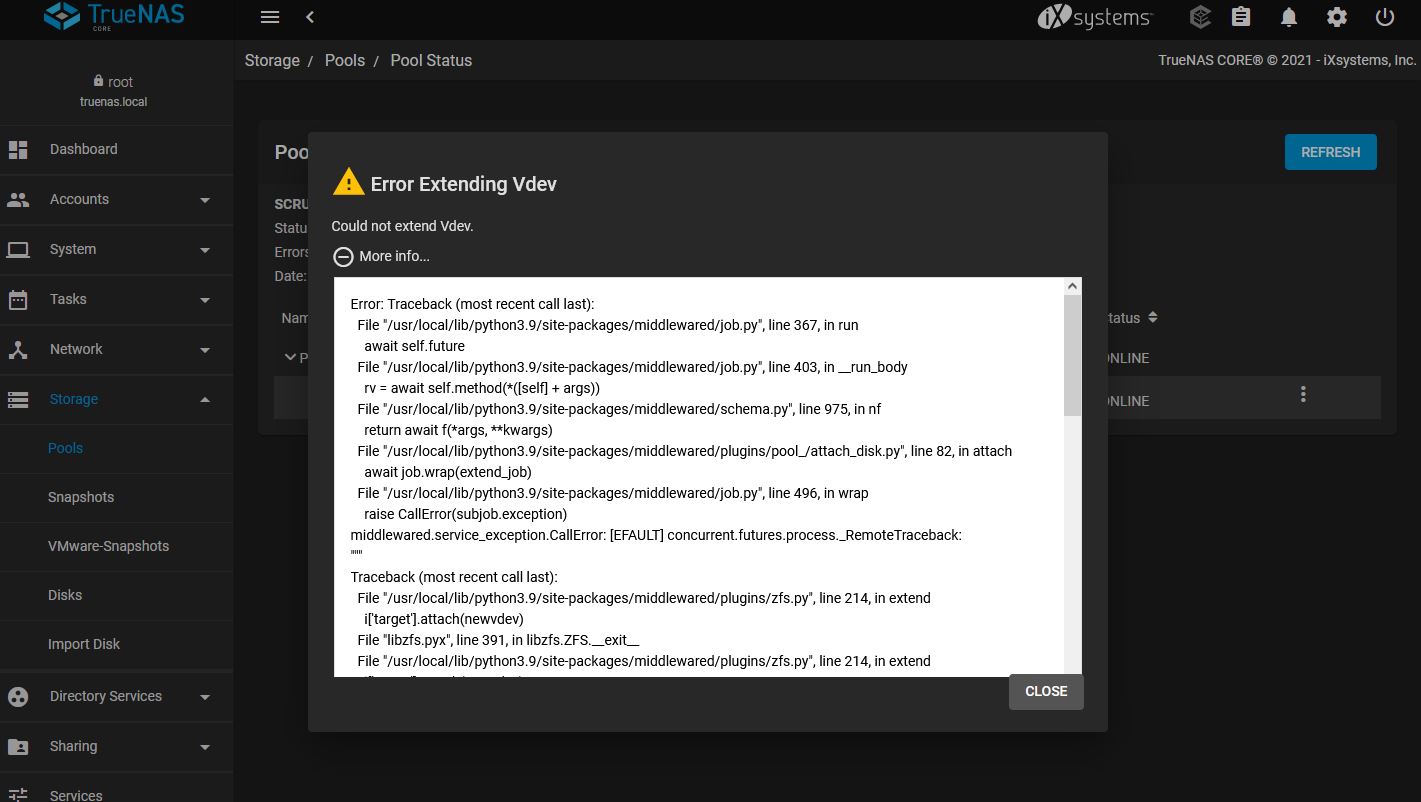1421x802 pixels.
Task: Click 'return await f(*args, **kwargs)' line
Action: [458, 430]
